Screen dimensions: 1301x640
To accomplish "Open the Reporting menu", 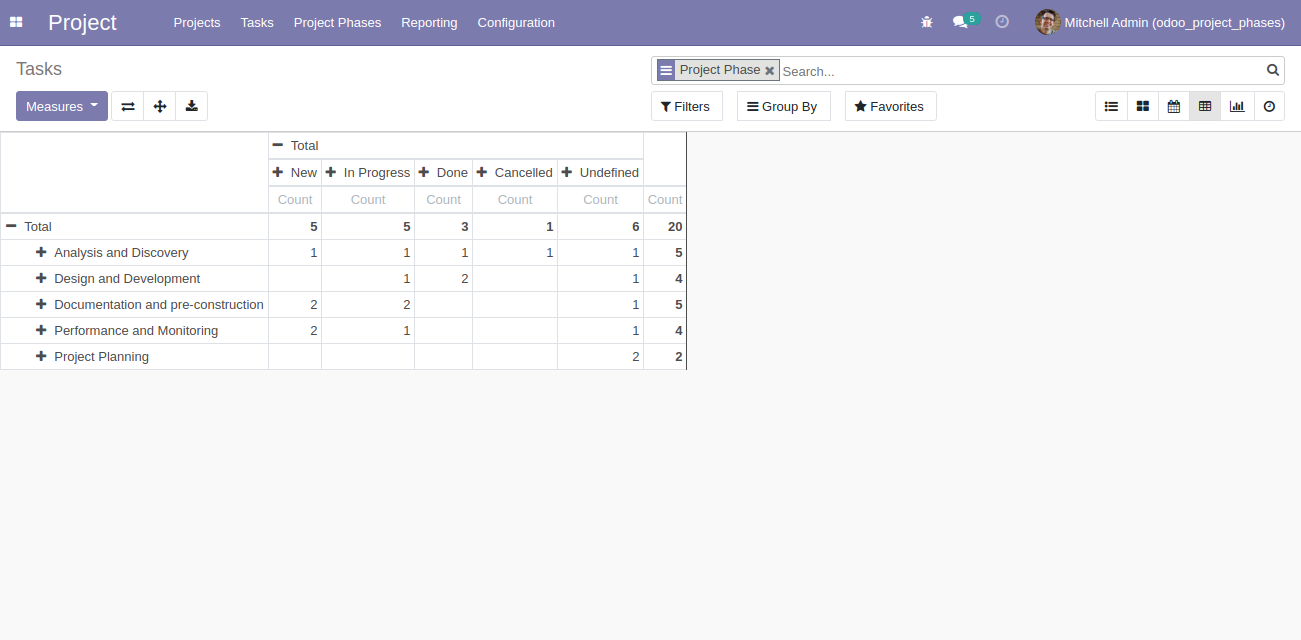I will coord(429,22).
